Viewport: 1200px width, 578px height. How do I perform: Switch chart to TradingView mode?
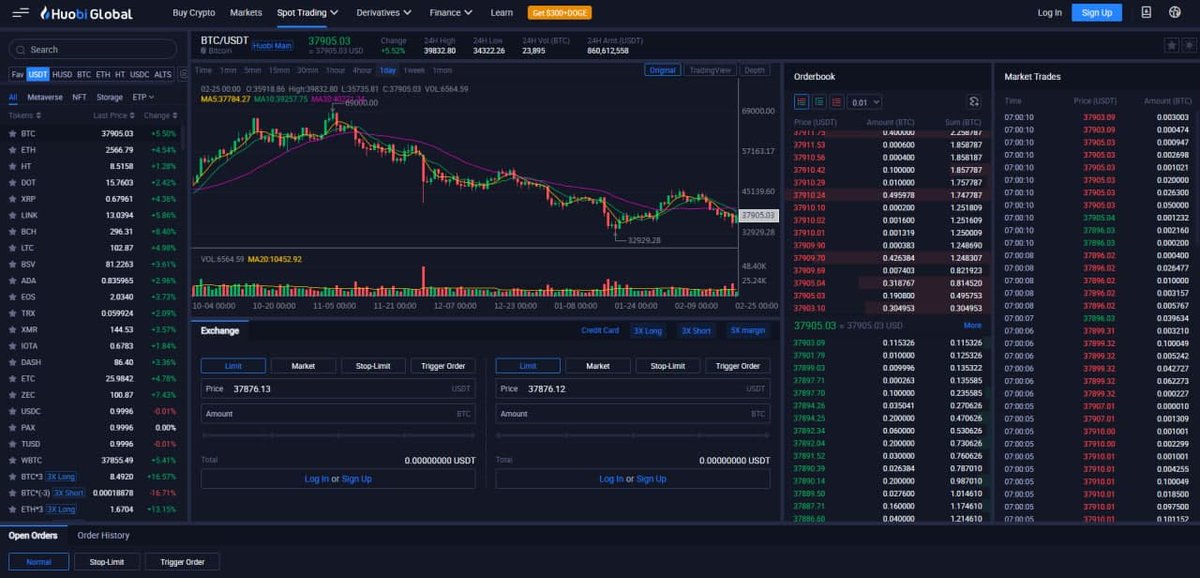(x=710, y=70)
